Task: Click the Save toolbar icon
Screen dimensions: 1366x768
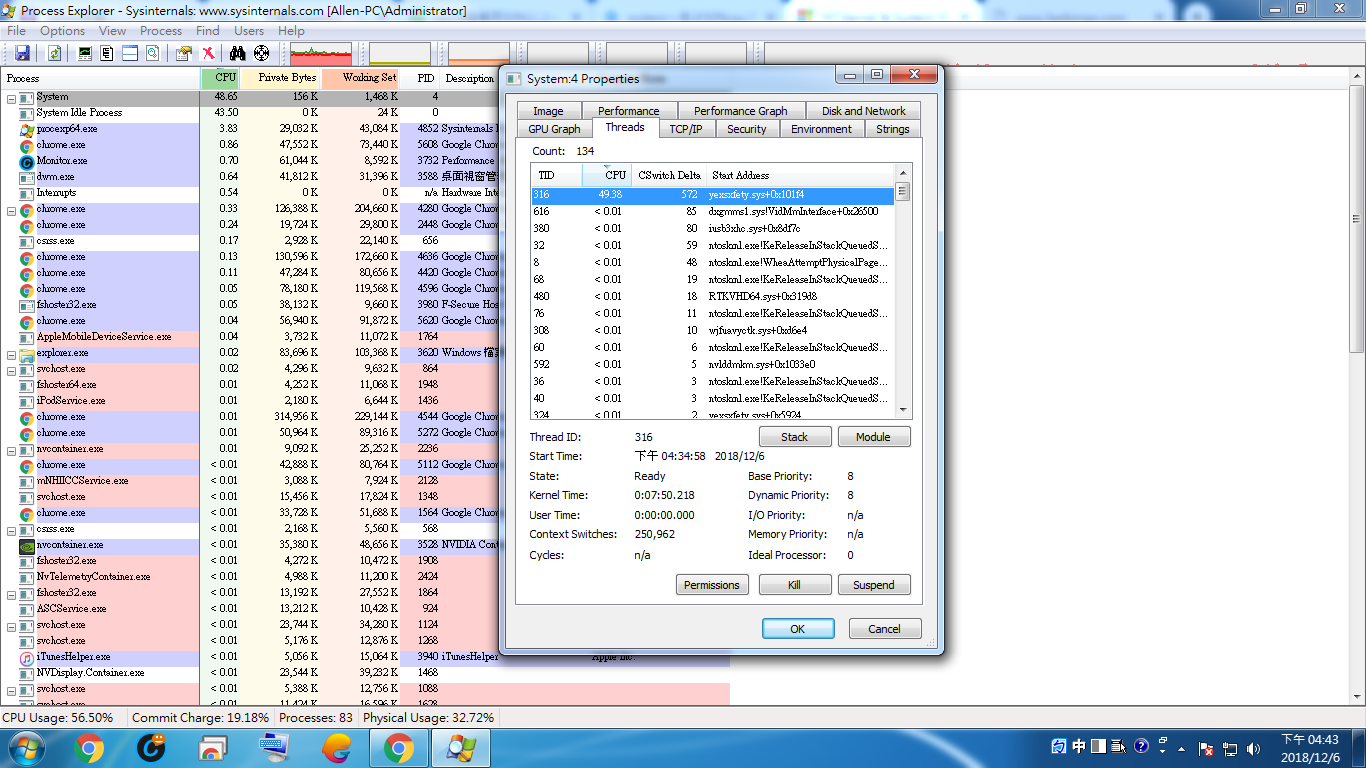Action: click(x=22, y=53)
